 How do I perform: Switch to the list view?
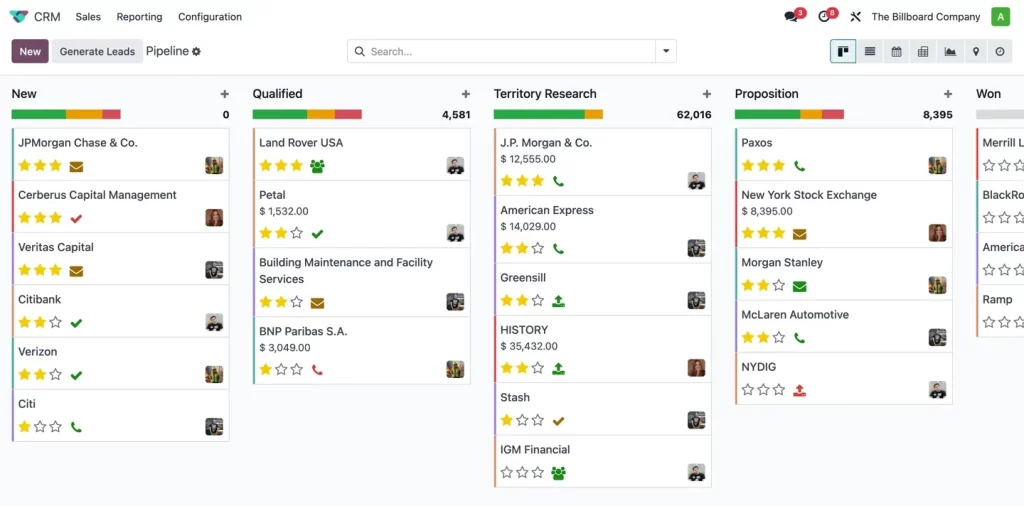pyautogui.click(x=870, y=51)
